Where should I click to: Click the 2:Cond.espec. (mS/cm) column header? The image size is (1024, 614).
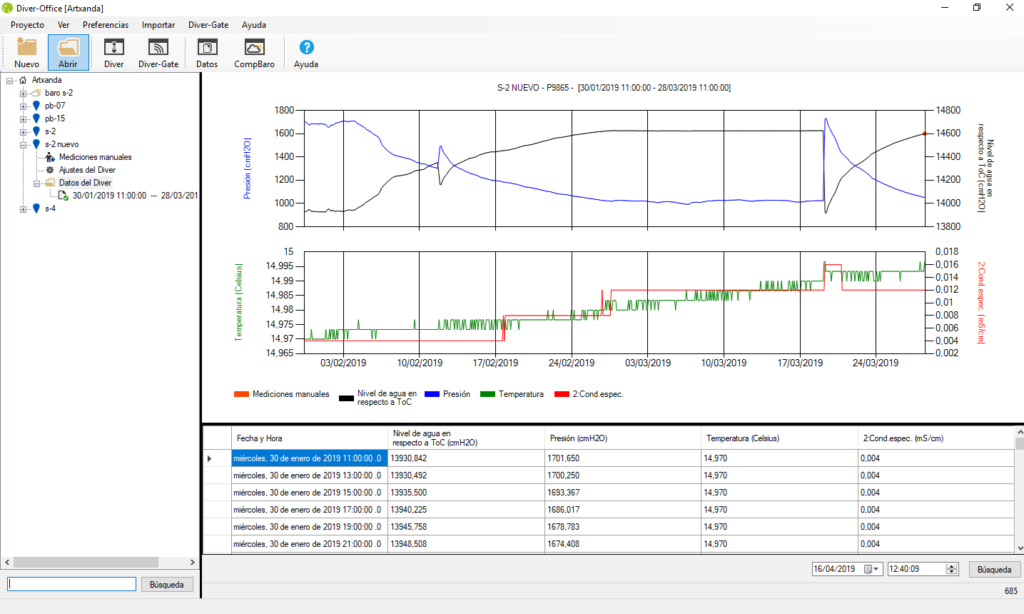936,438
